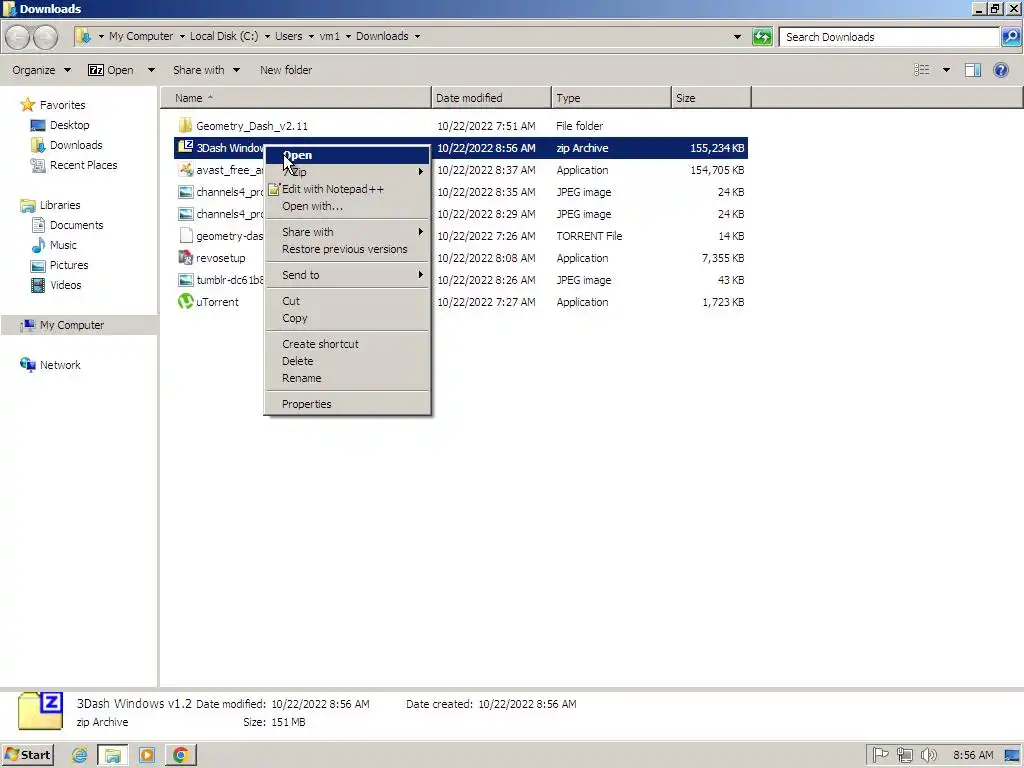Screen dimensions: 1024x768
Task: Click the green refresh icon beside address bar
Action: tap(761, 37)
